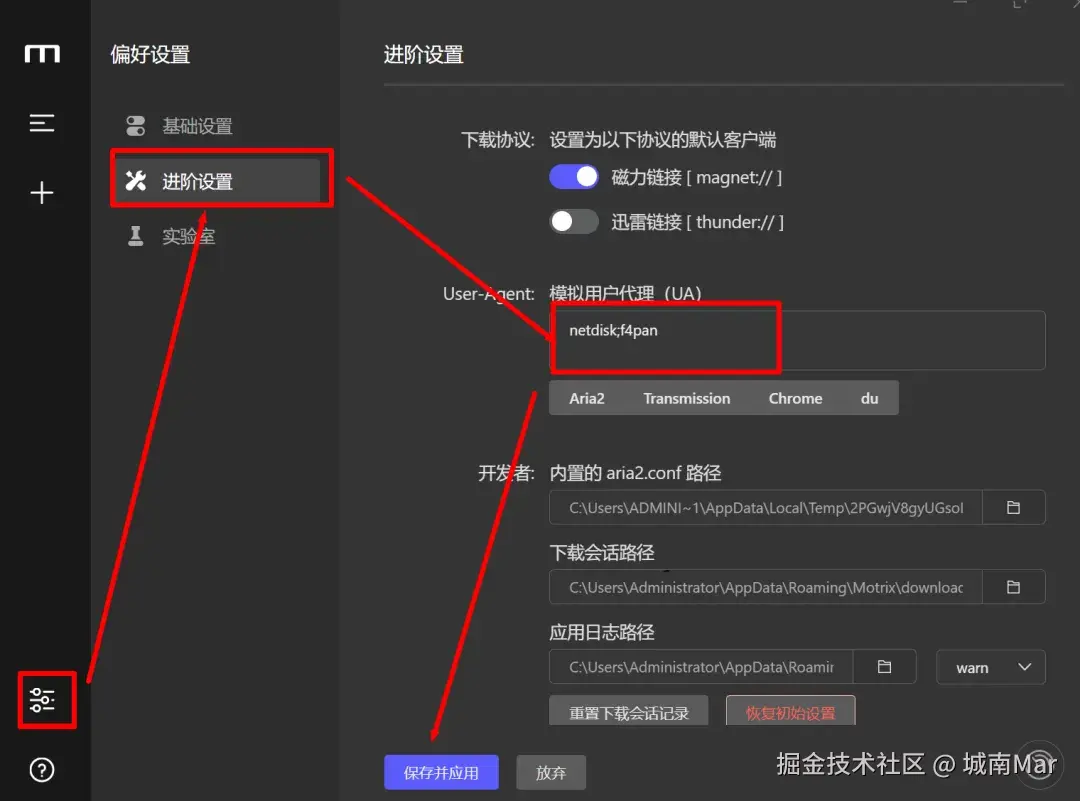The height and width of the screenshot is (801, 1080).
Task: Open help via the question mark icon
Action: [x=42, y=769]
